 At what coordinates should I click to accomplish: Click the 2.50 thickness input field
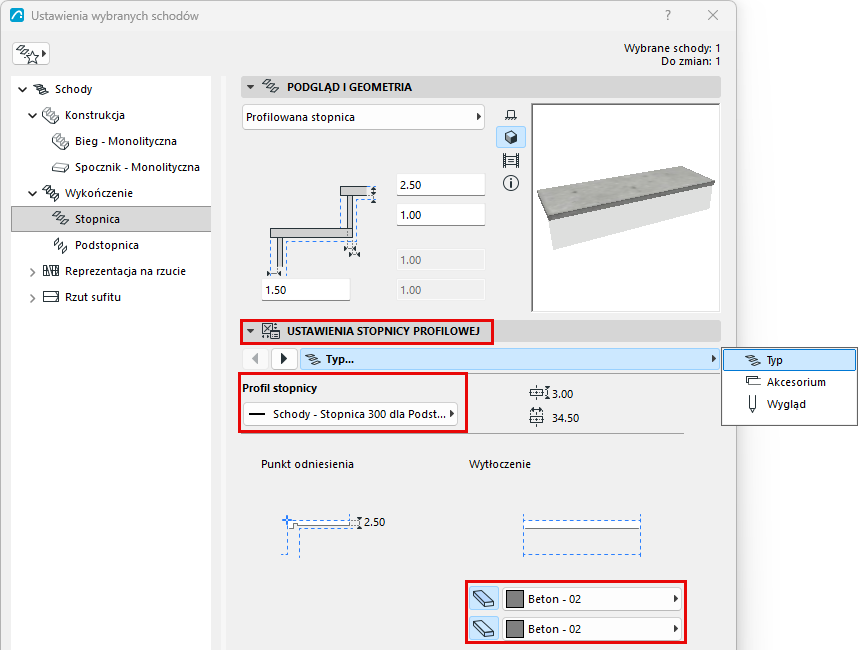click(441, 185)
